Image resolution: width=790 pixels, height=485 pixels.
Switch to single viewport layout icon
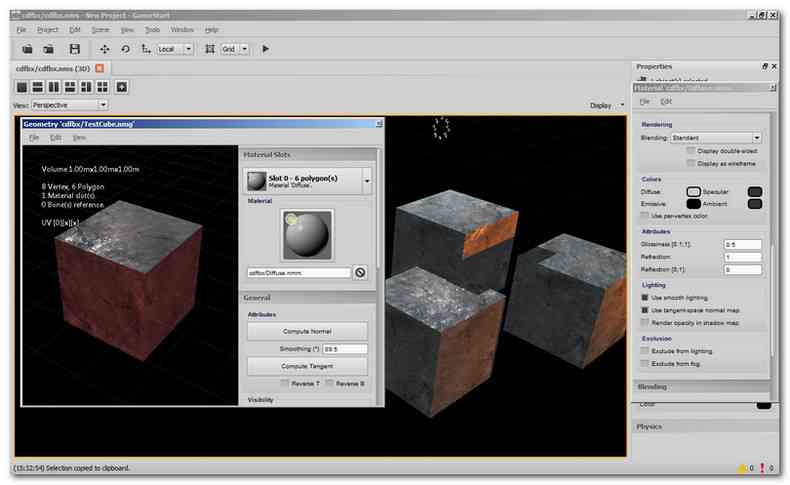22,87
